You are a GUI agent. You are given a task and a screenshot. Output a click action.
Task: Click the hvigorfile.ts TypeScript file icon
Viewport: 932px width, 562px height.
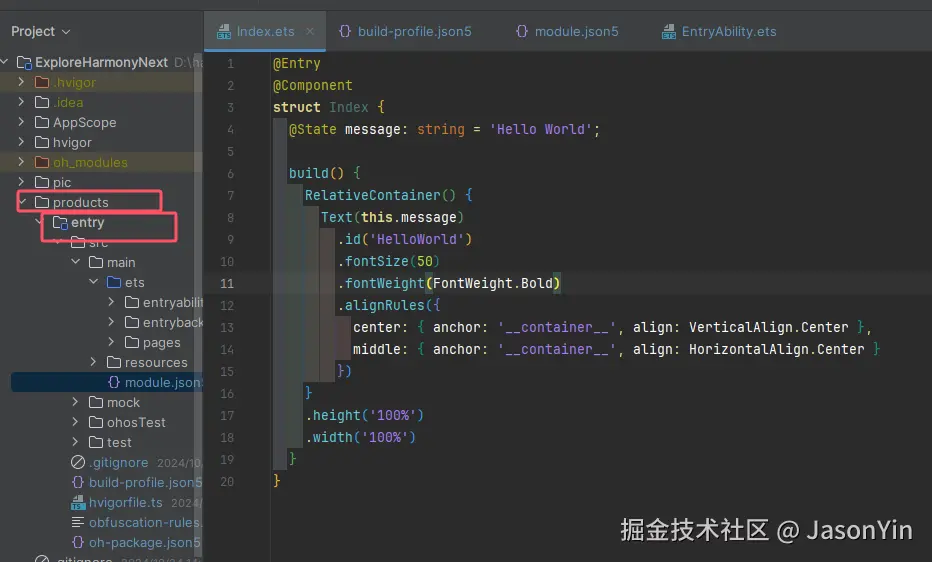78,503
